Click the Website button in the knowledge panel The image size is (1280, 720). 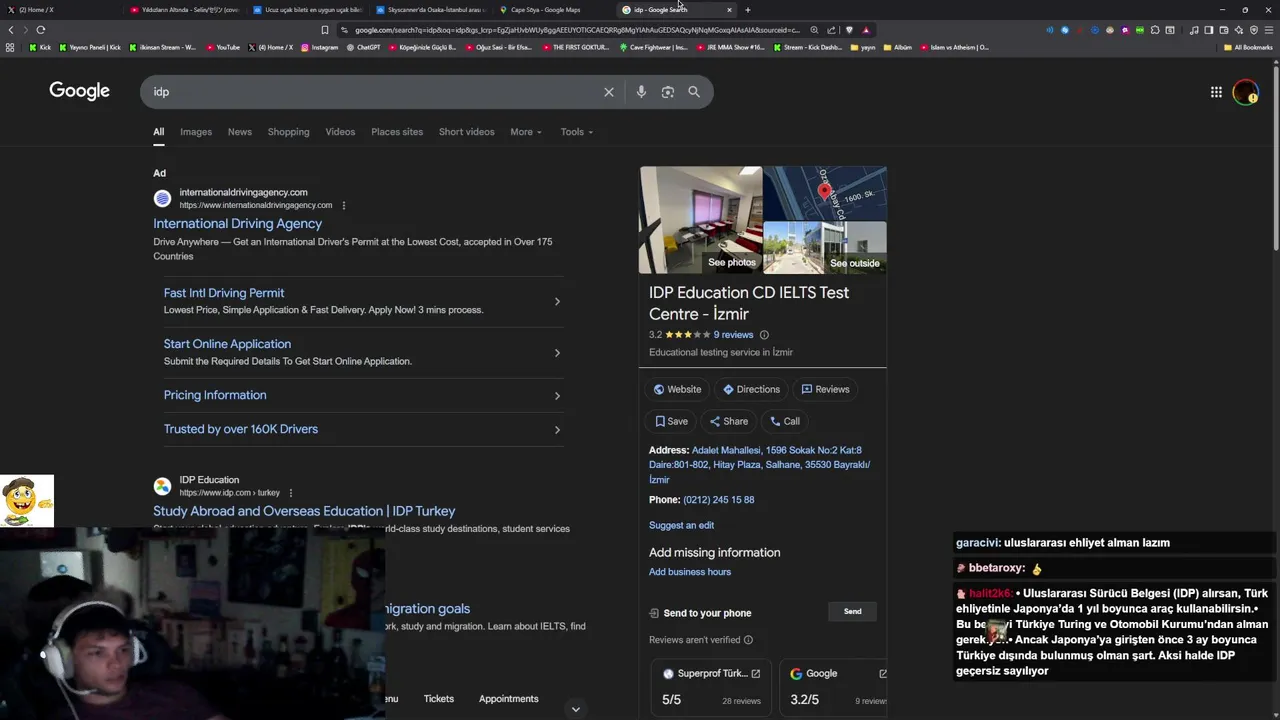point(677,389)
